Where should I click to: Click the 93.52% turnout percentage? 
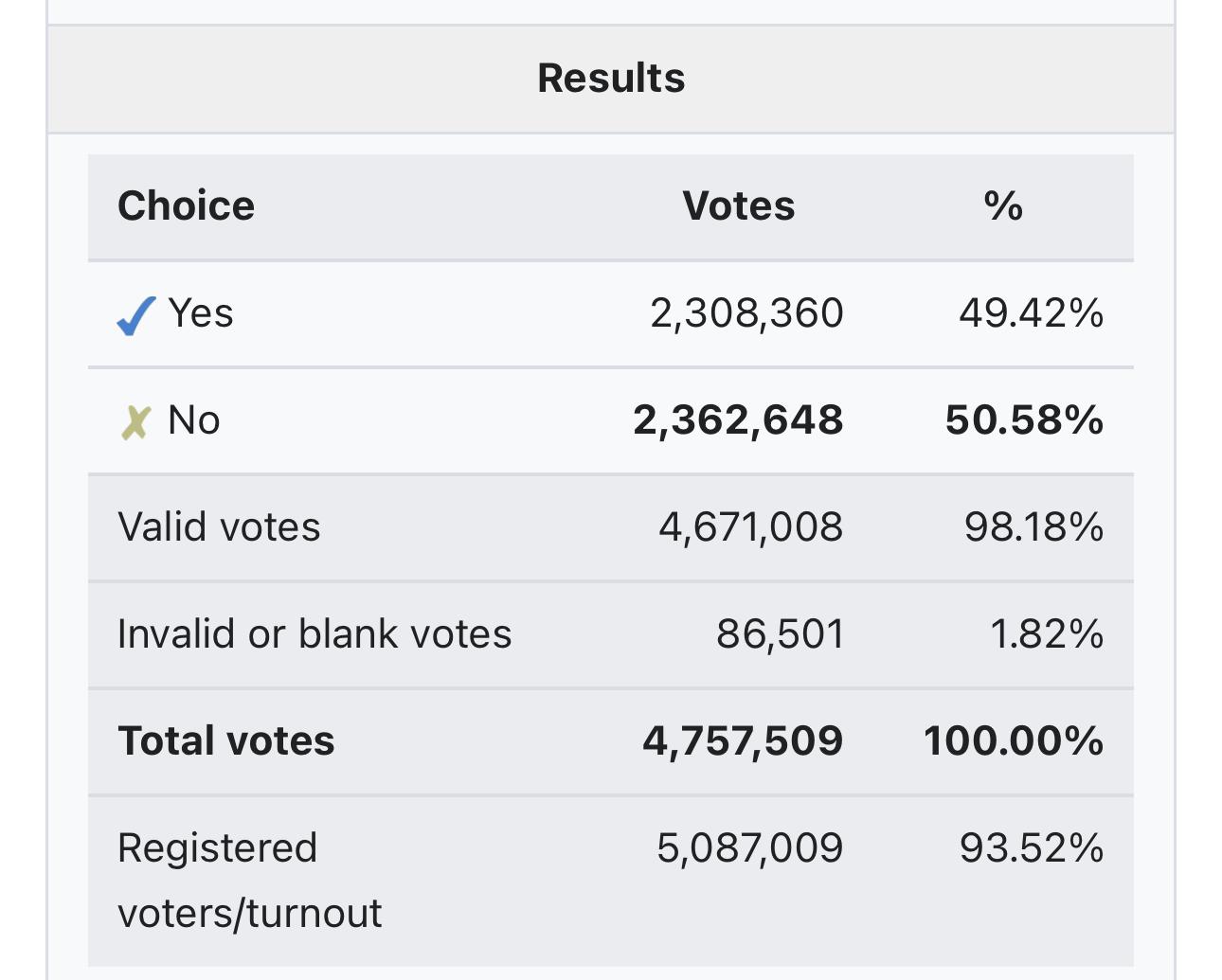1031,848
